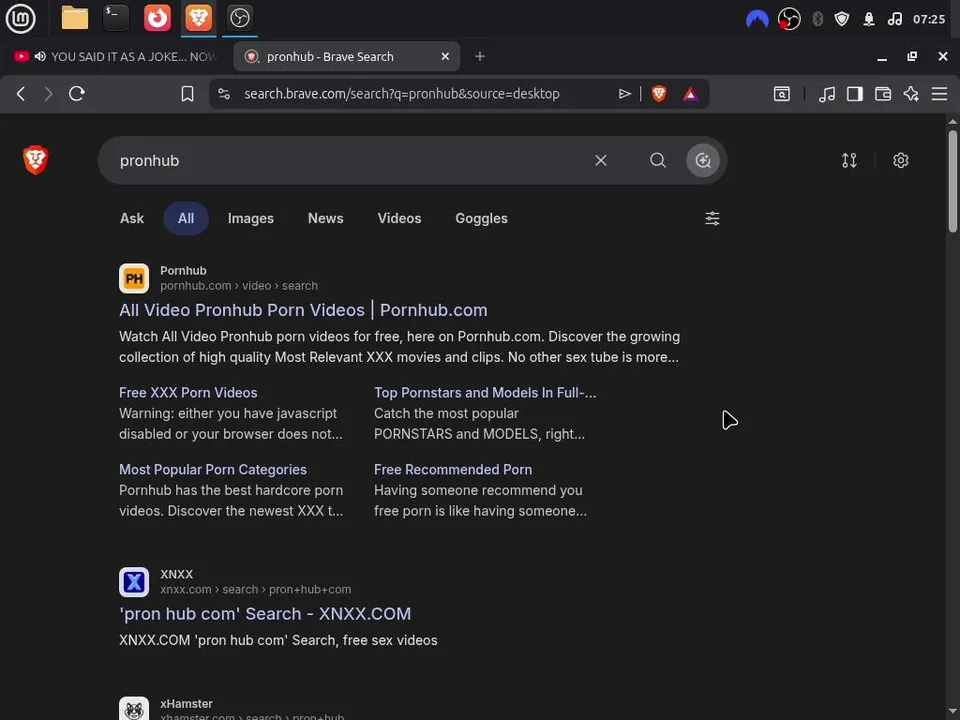Open the search filters sliders icon
The width and height of the screenshot is (960, 720).
coord(712,219)
